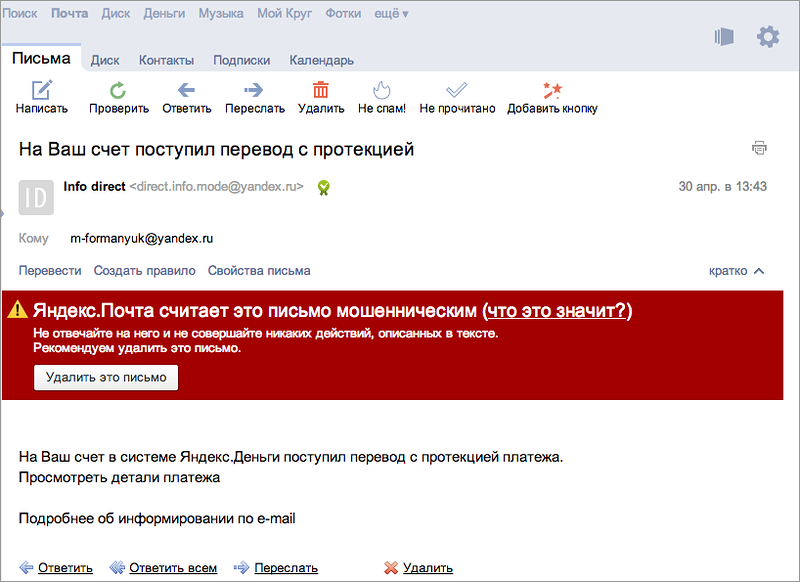Image resolution: width=800 pixels, height=582 pixels.
Task: Expand the ещё dropdown in top bar
Action: coord(391,14)
